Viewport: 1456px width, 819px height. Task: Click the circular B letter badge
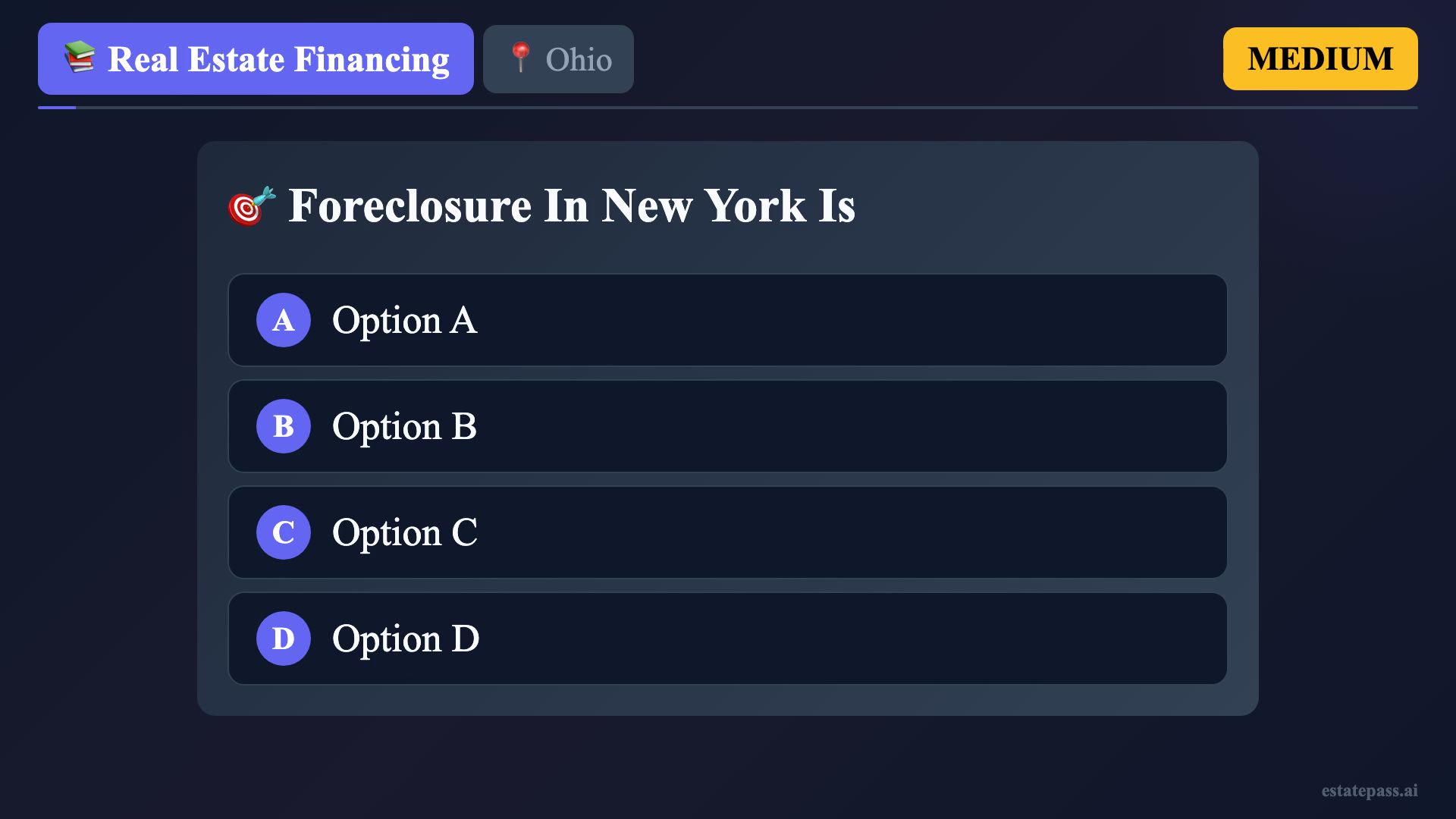pos(284,426)
